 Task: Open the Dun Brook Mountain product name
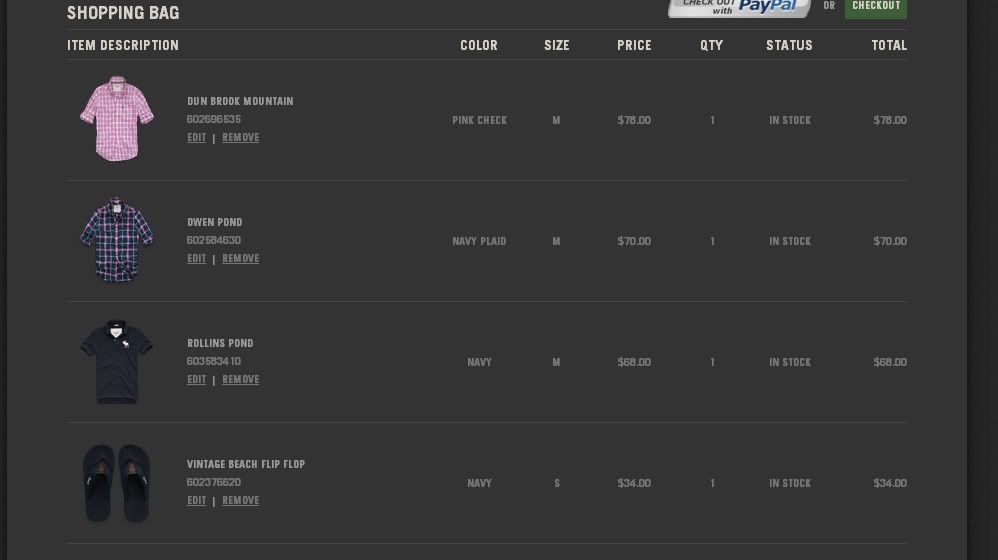[240, 101]
